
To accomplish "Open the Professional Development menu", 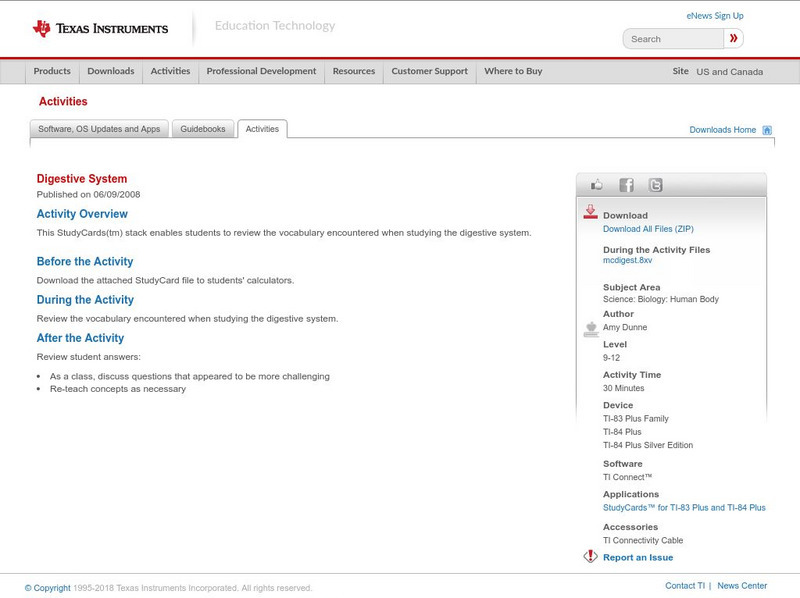I will [259, 71].
